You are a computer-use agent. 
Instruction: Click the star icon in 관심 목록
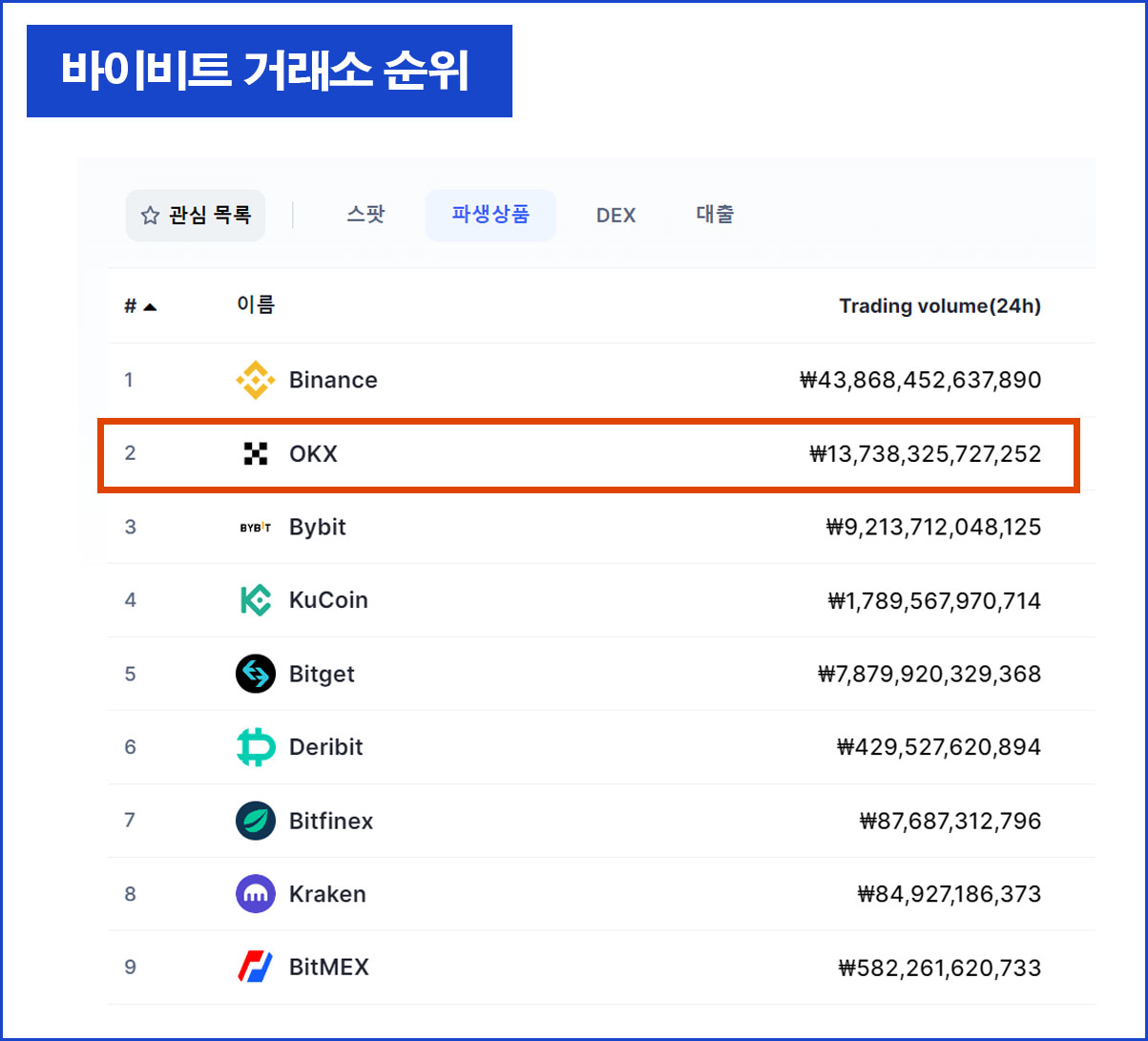click(150, 216)
